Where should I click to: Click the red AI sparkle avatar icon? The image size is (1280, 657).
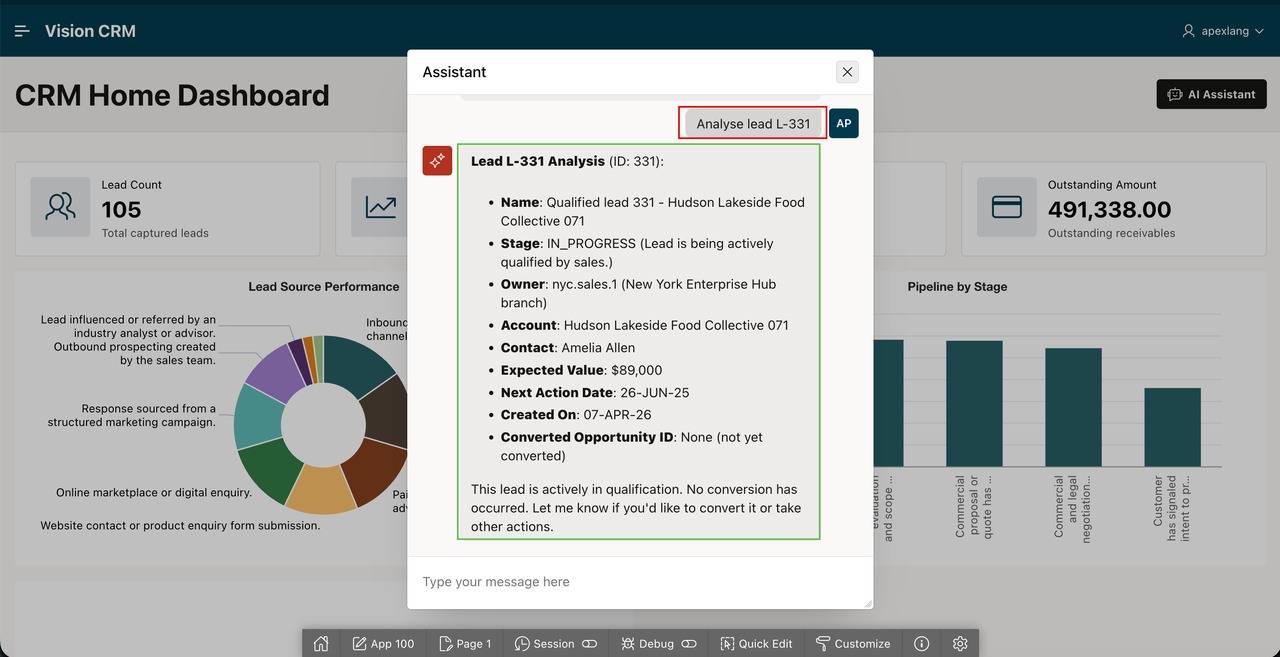click(437, 160)
